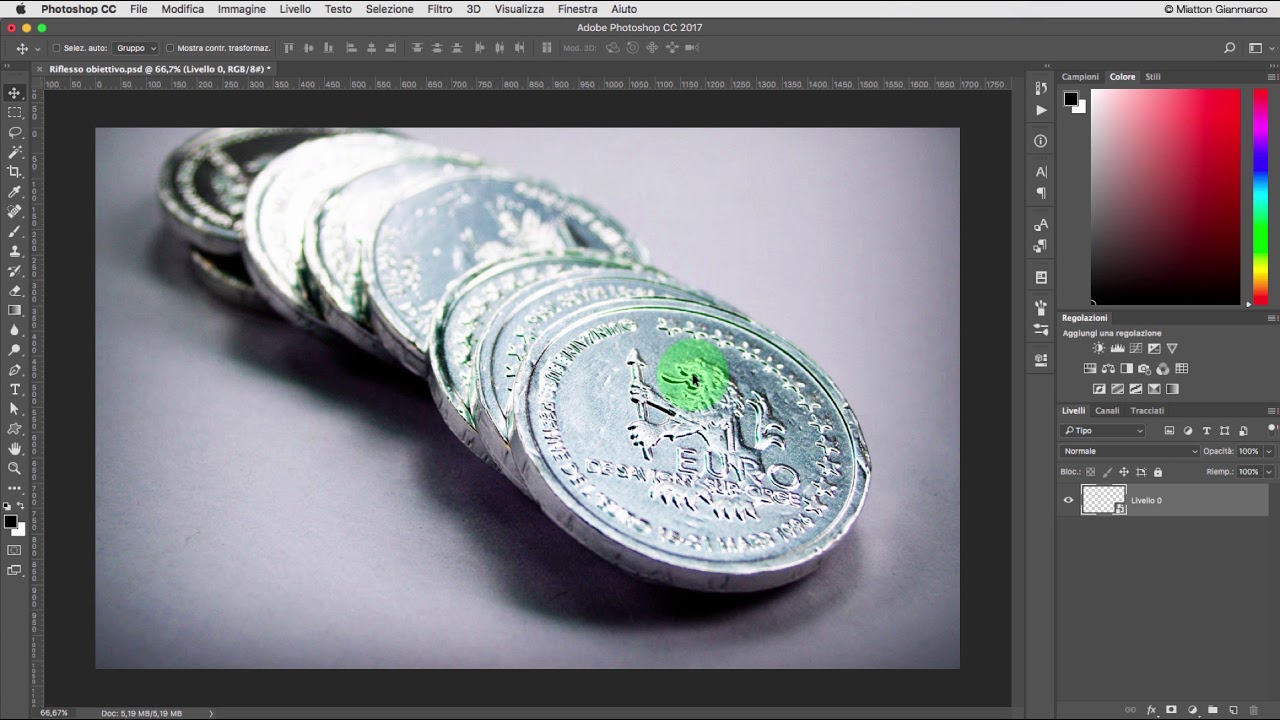Image resolution: width=1280 pixels, height=720 pixels.
Task: Hide Livello 0 with eye icon
Action: [x=1068, y=500]
